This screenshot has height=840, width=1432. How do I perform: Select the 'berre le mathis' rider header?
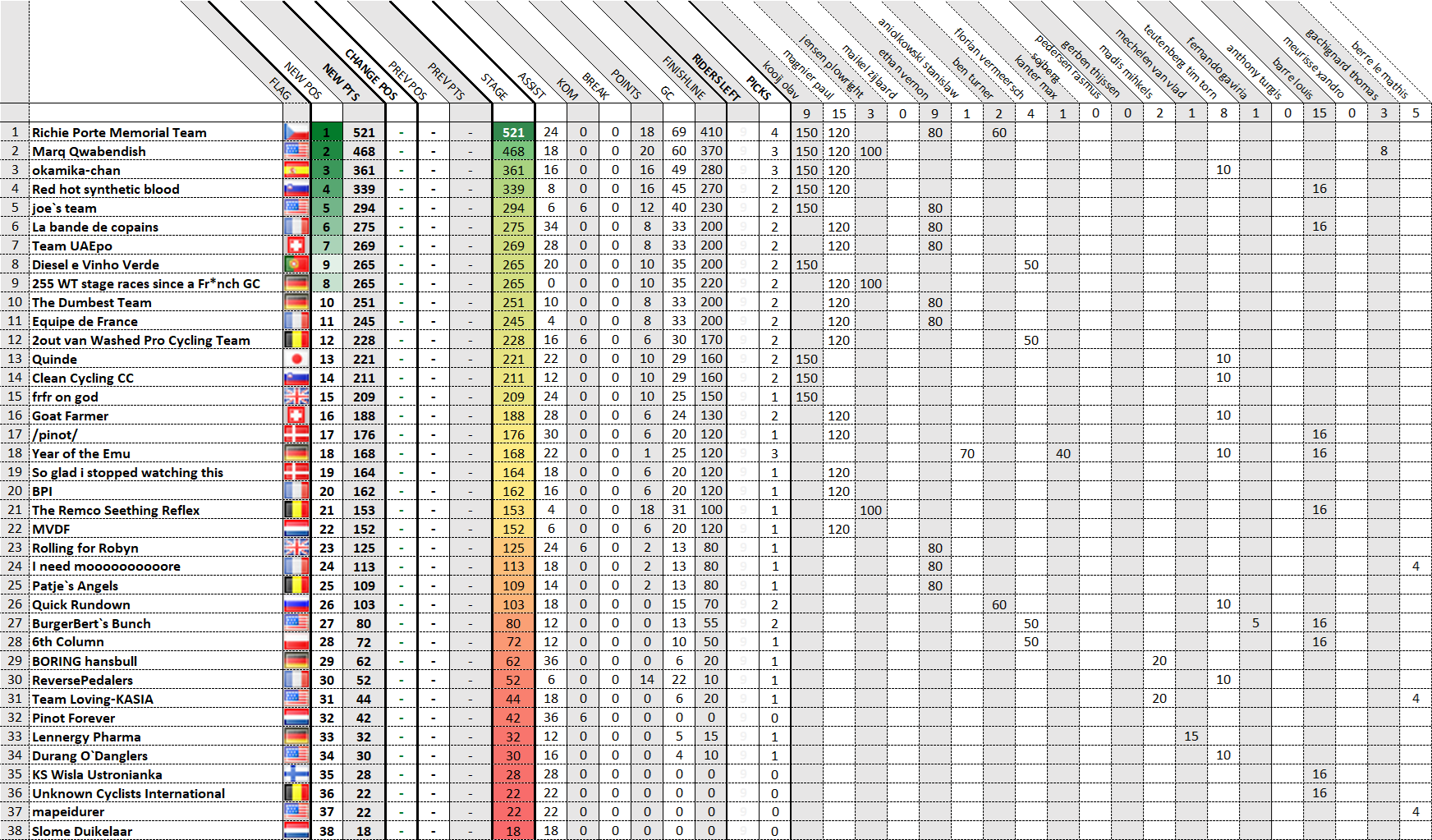[1379, 70]
